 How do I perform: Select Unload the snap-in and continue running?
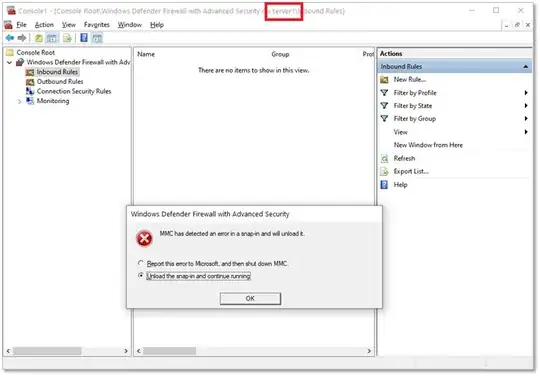coord(194,276)
